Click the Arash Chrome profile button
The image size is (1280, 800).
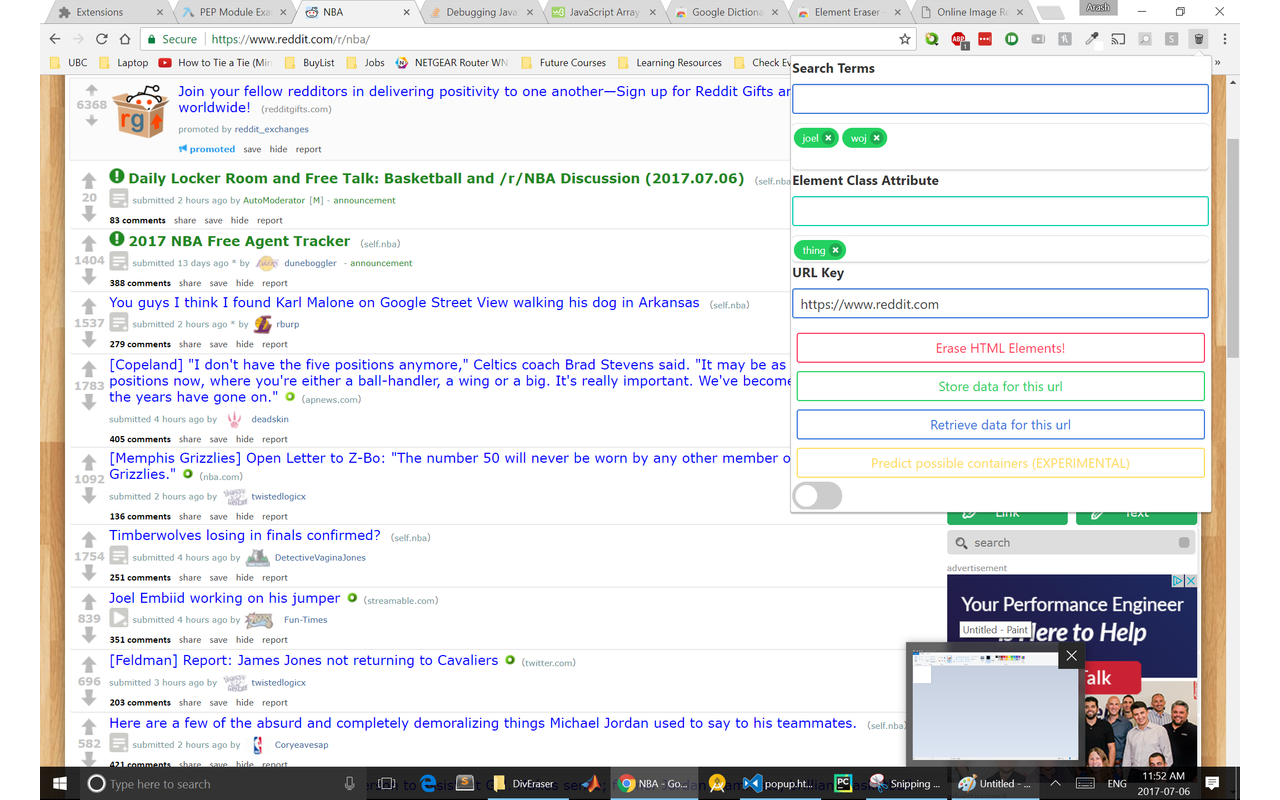click(x=1098, y=7)
